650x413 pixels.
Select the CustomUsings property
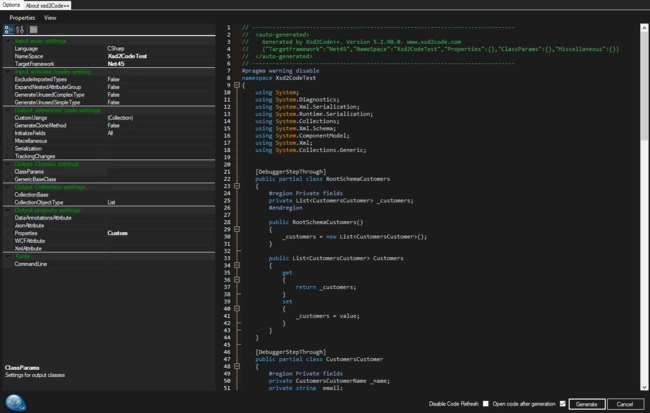coord(31,118)
